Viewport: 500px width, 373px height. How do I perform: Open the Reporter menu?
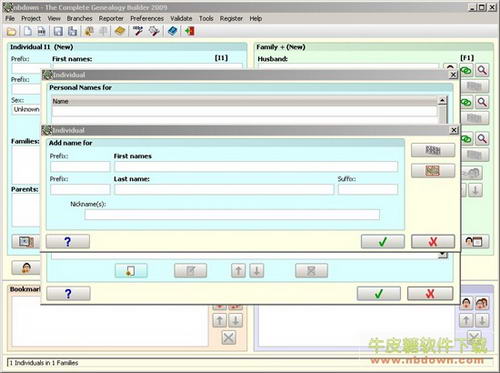111,19
